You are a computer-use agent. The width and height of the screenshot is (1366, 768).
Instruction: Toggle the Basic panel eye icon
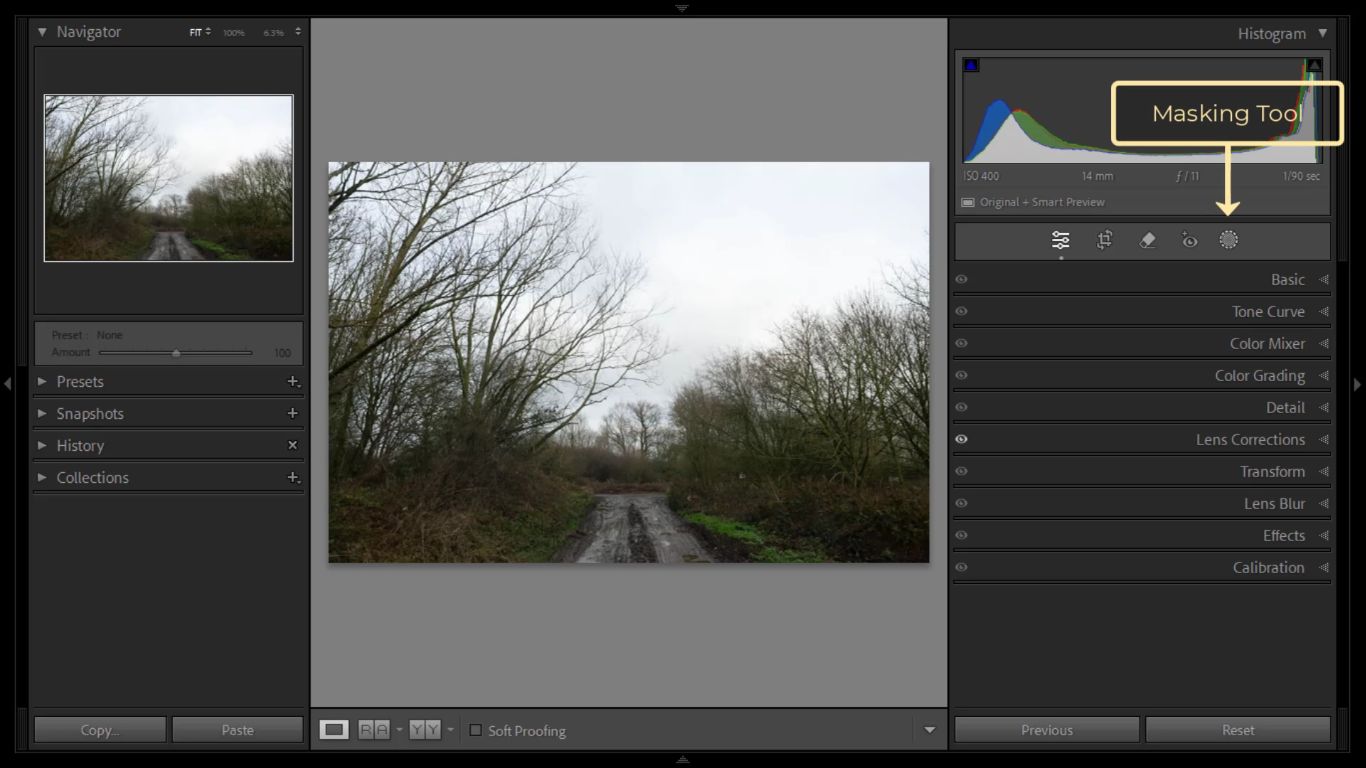[x=962, y=280]
